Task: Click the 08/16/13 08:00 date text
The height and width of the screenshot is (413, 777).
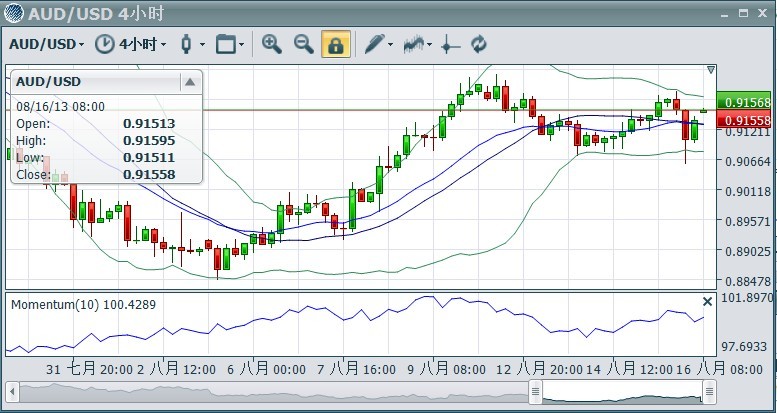Action: [x=60, y=107]
